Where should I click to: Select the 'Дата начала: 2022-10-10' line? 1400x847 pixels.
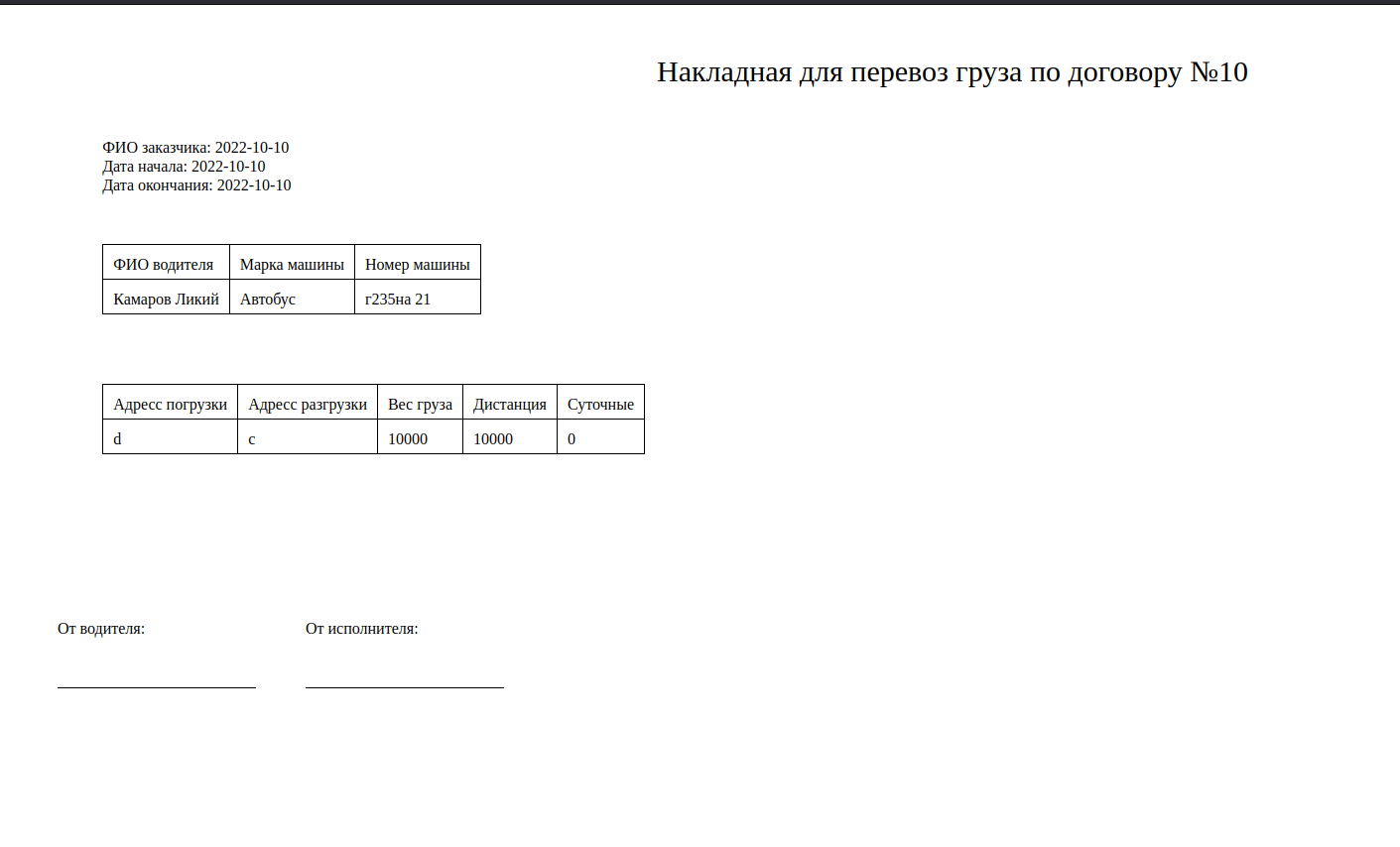[184, 167]
